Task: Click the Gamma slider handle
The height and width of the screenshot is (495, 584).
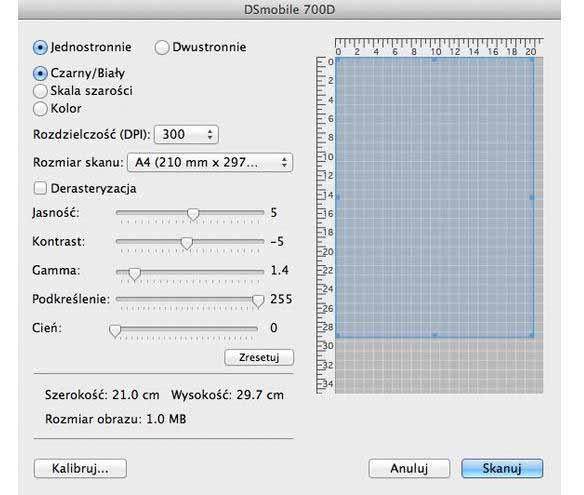Action: click(134, 273)
